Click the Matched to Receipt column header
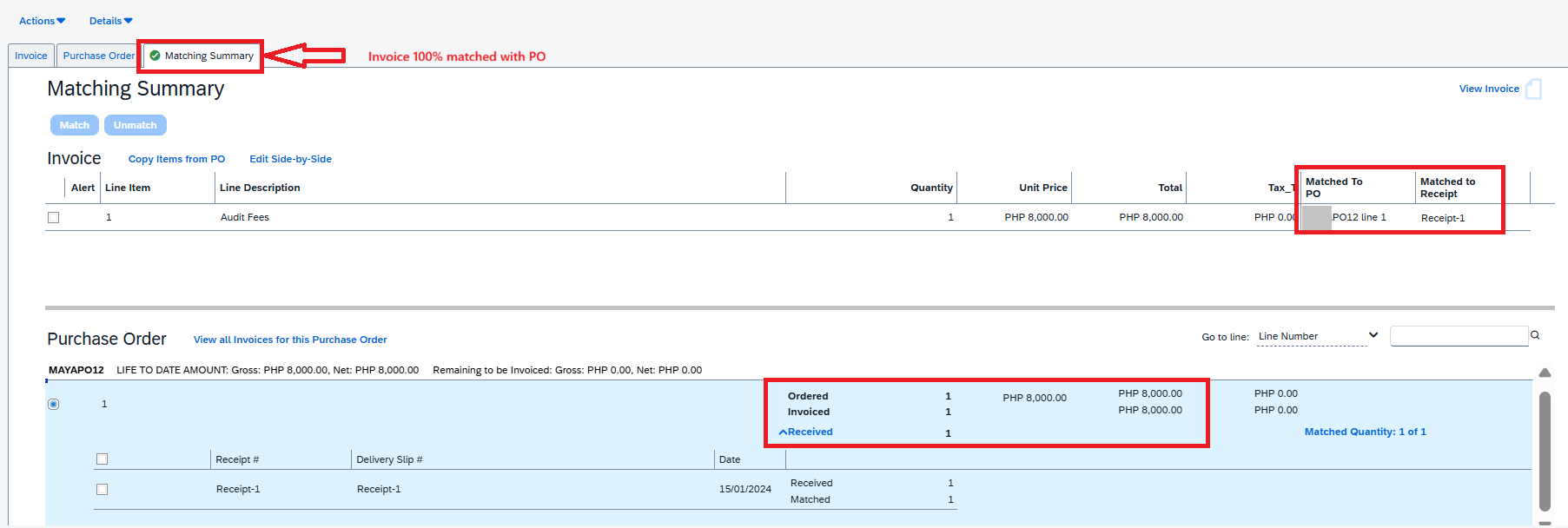The width and height of the screenshot is (1568, 528). [x=1447, y=188]
